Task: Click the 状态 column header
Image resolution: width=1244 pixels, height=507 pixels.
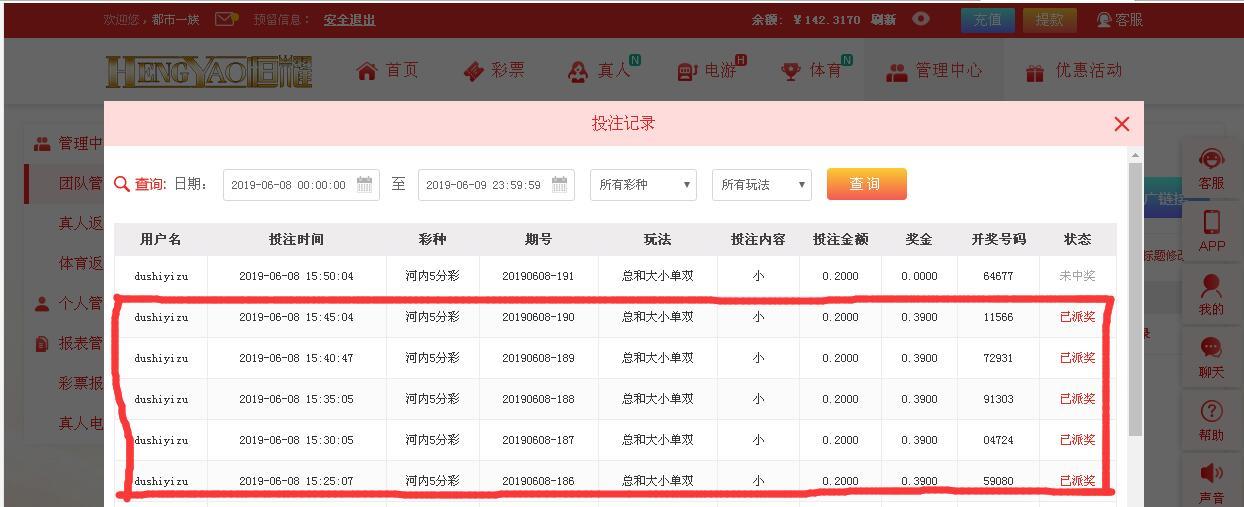Action: click(1078, 240)
